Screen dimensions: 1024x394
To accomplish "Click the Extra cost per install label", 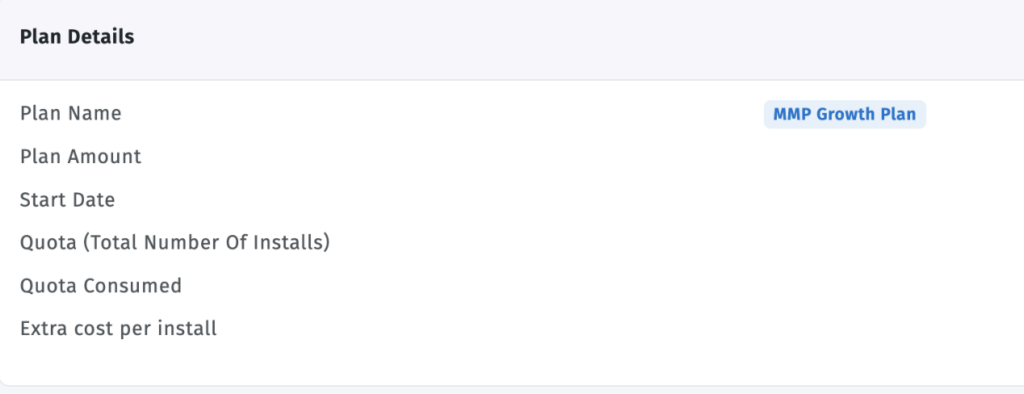I will [118, 328].
